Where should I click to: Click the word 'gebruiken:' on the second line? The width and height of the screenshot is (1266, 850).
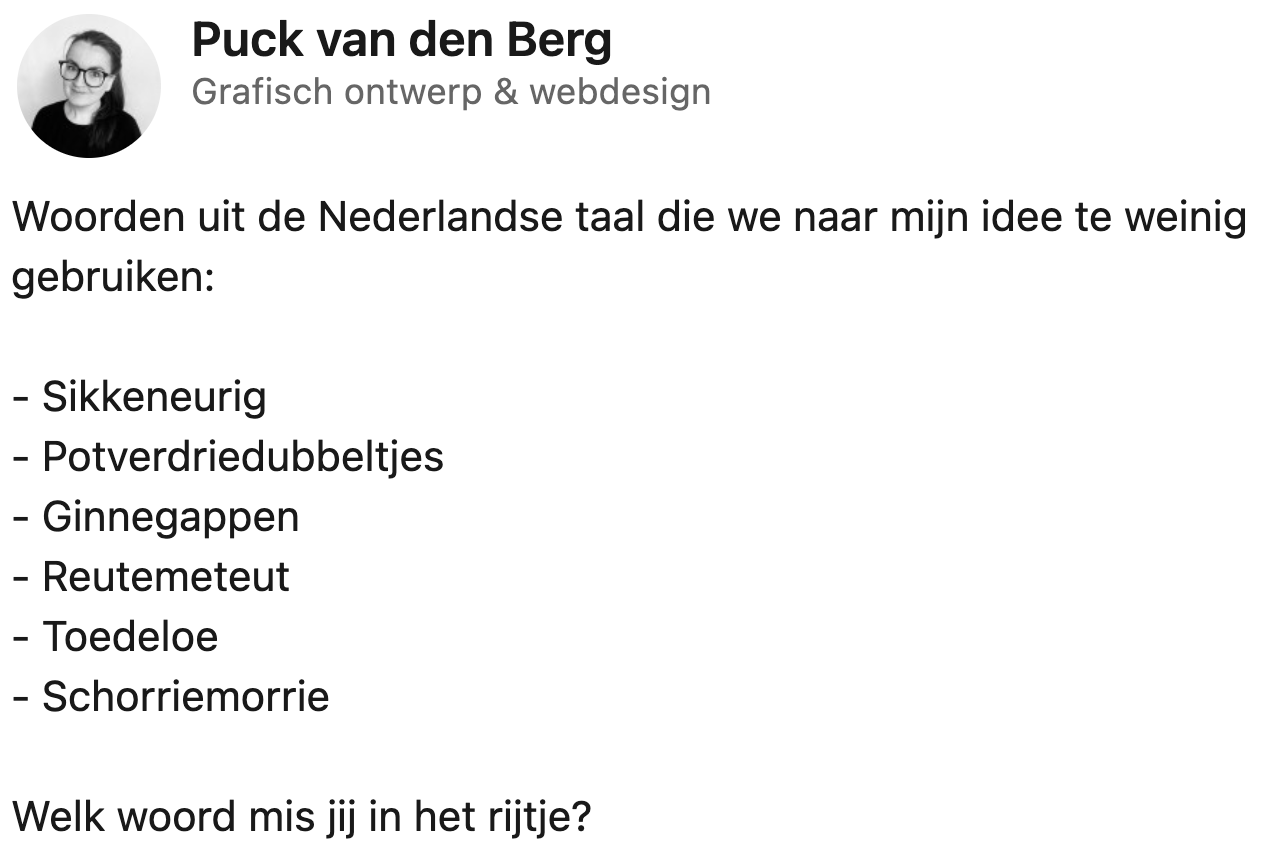point(113,278)
